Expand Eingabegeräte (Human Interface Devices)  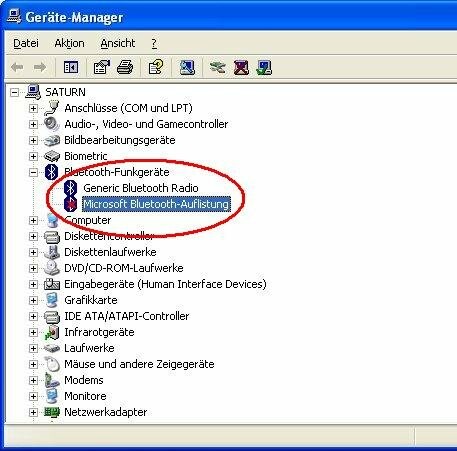[33, 284]
